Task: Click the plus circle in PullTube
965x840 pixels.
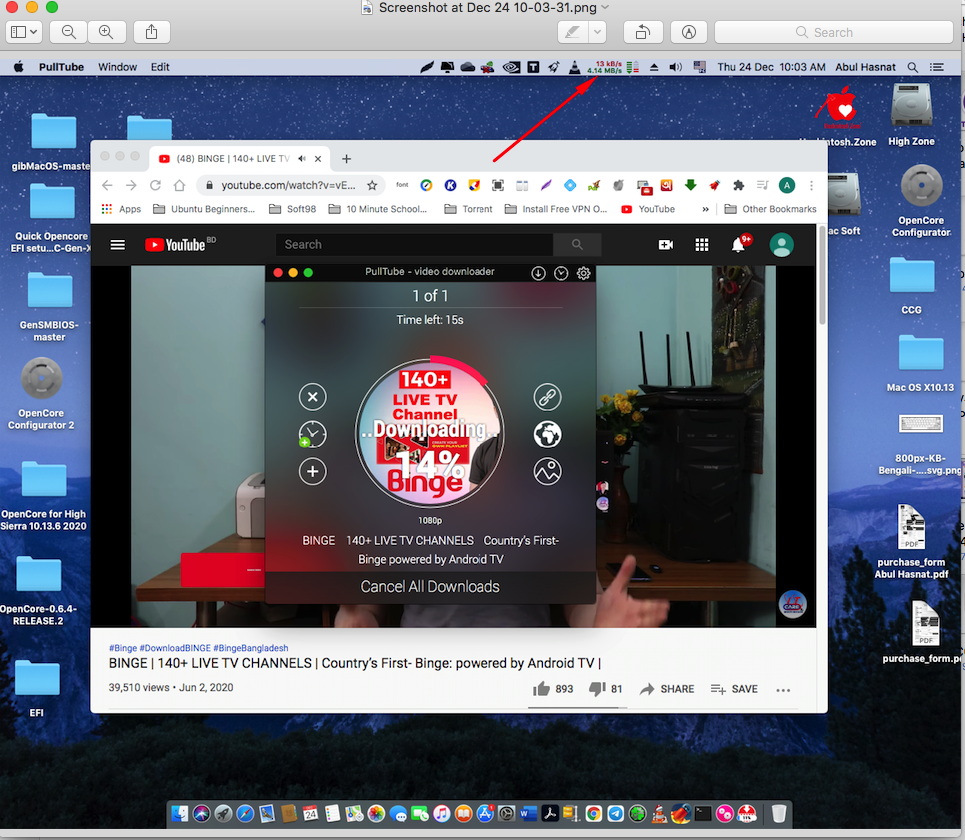Action: click(x=313, y=471)
